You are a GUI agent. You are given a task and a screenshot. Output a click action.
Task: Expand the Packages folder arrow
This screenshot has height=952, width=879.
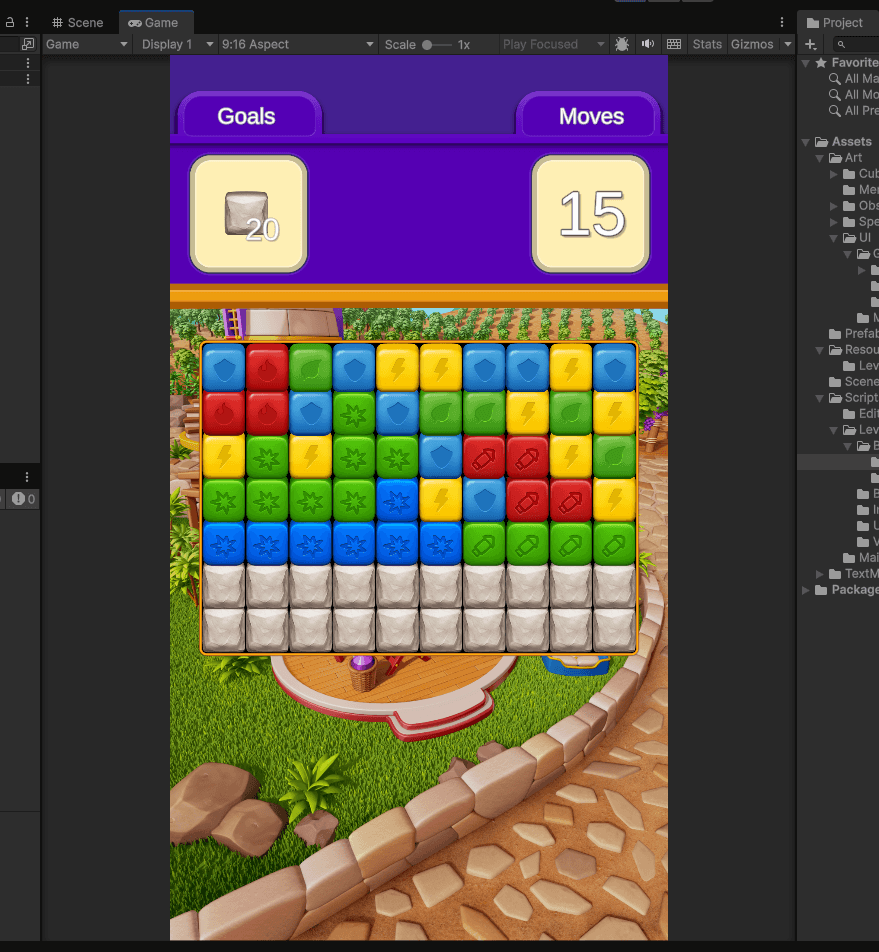tap(806, 590)
